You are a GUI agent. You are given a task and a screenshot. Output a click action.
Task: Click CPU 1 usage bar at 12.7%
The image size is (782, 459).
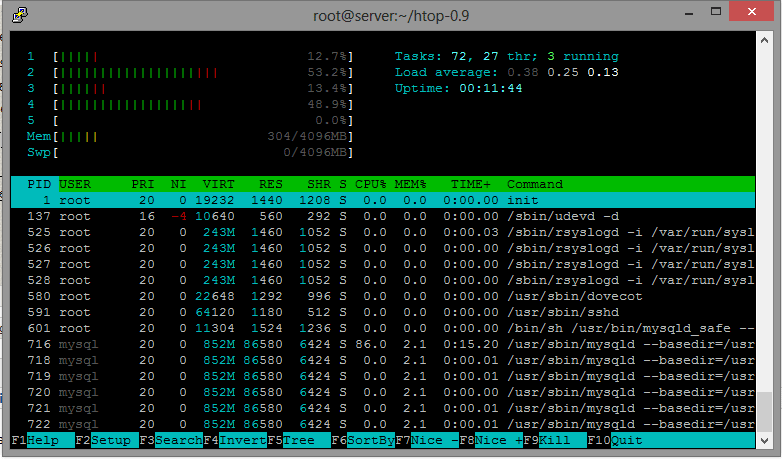coord(203,56)
